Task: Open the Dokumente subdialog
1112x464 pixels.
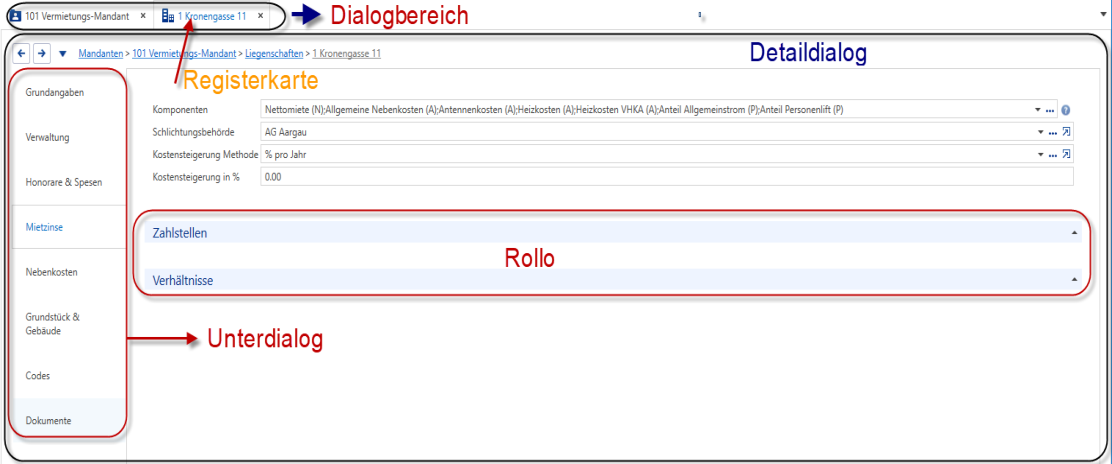Action: point(69,420)
